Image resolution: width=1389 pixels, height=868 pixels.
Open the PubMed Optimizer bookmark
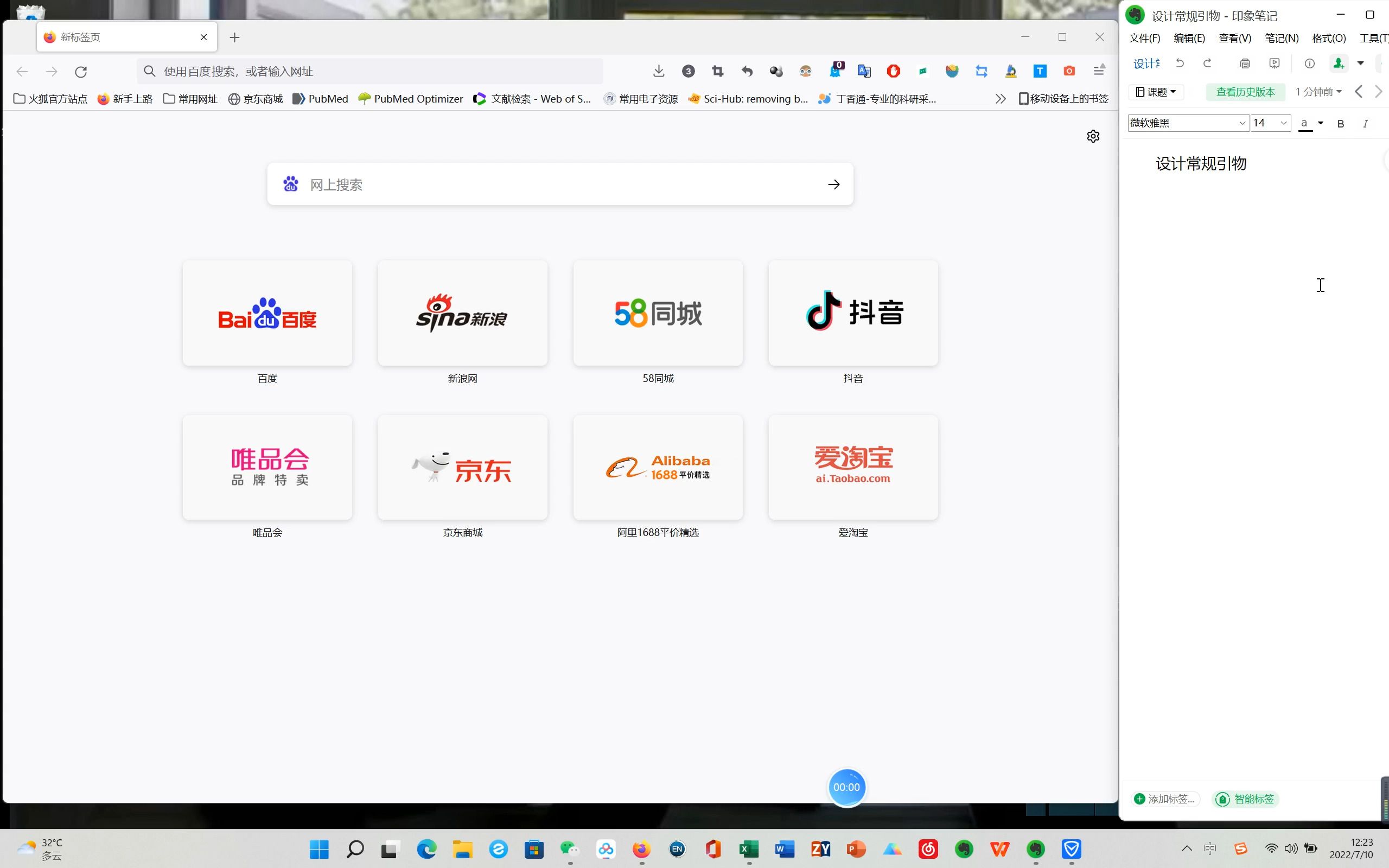(410, 99)
